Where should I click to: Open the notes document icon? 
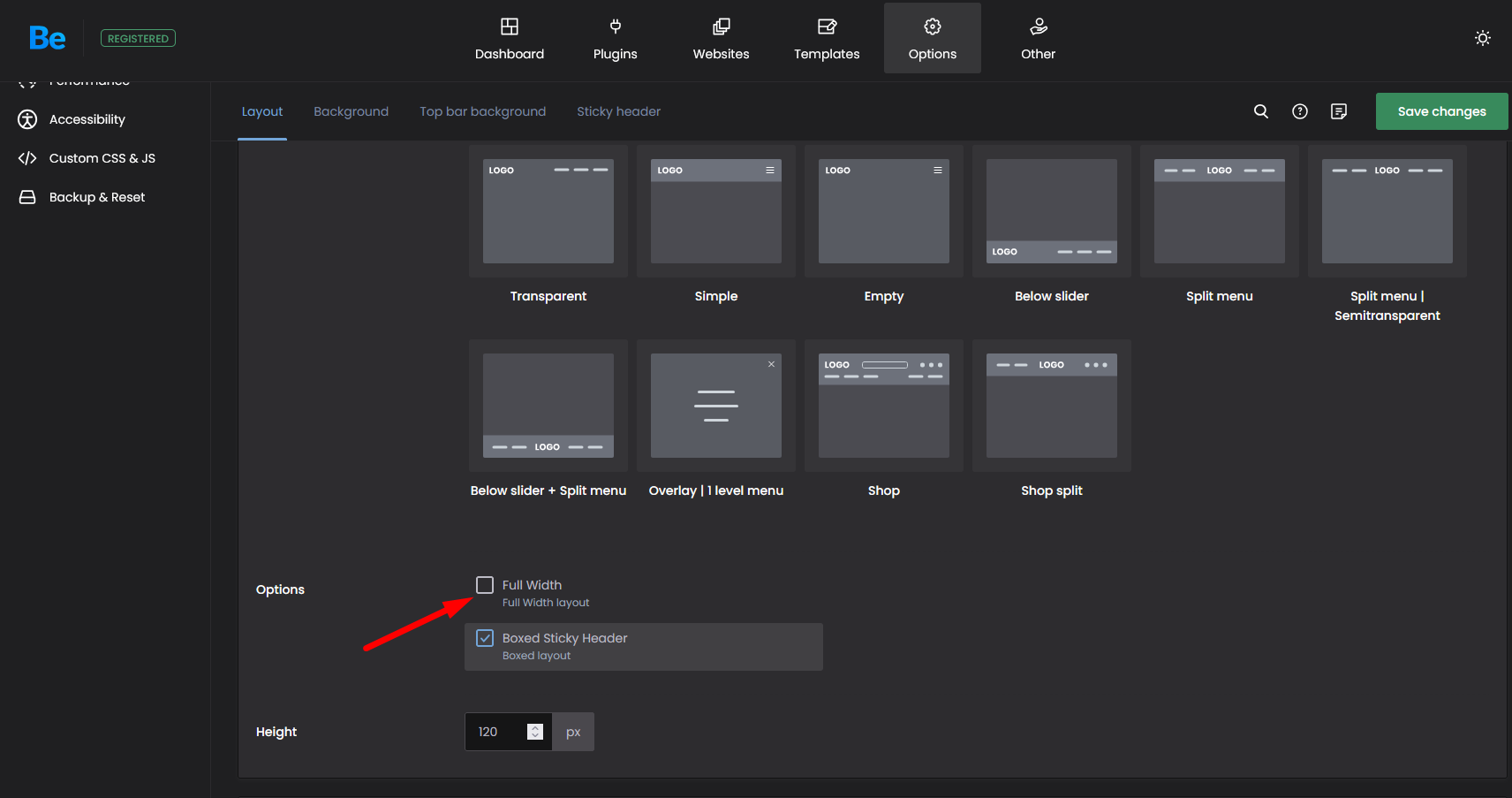click(1339, 111)
